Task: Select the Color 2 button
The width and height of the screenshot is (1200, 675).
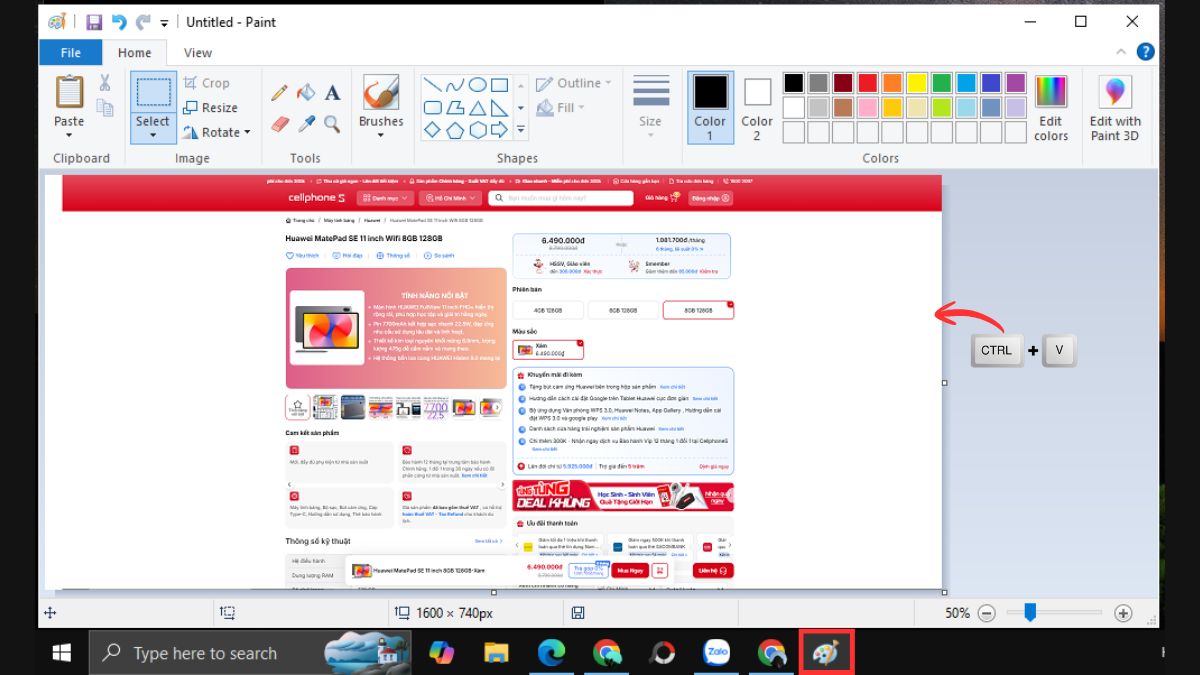Action: coord(757,108)
